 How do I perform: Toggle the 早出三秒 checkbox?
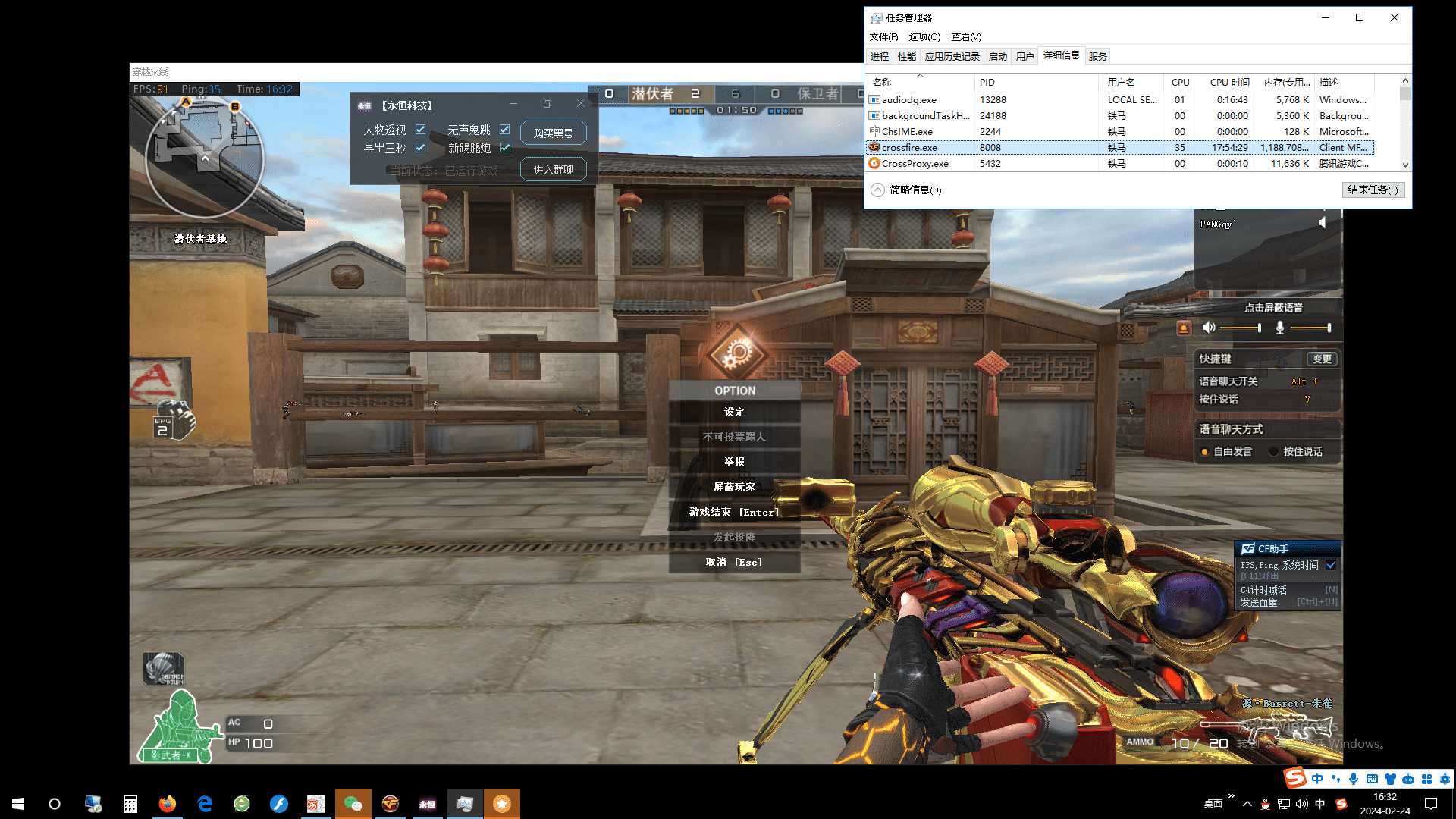(x=420, y=148)
